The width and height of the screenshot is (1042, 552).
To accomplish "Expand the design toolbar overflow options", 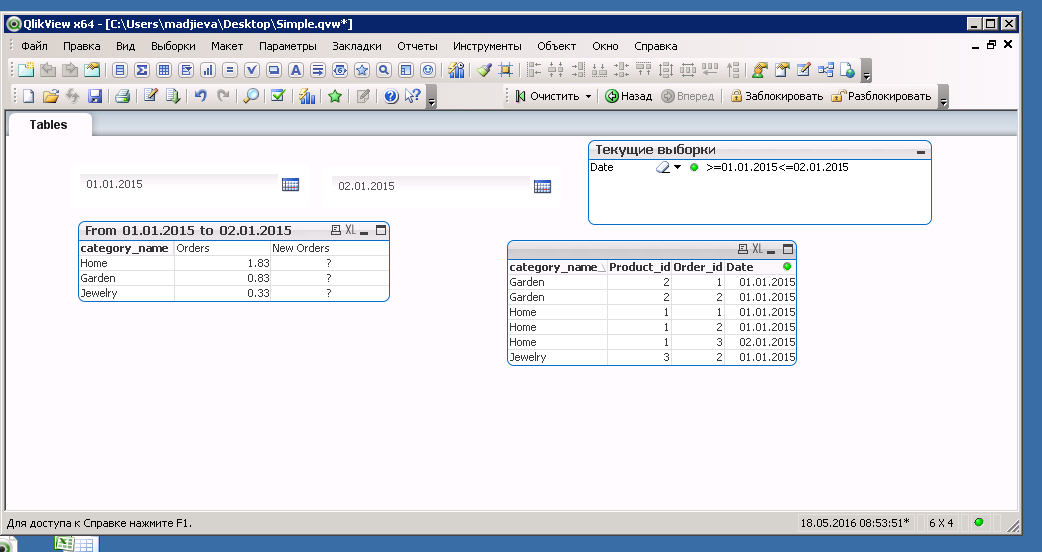I will (x=867, y=72).
